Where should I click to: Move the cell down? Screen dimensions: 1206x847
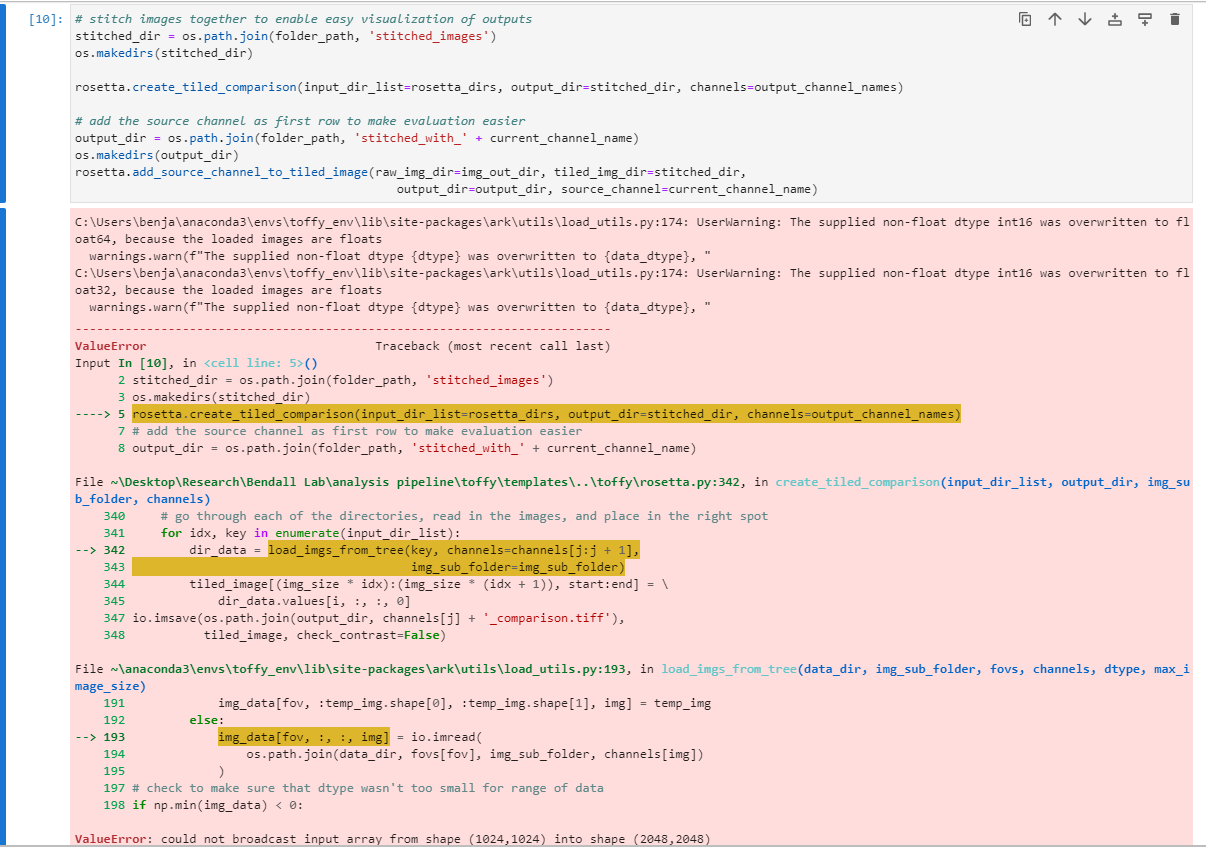tap(1084, 18)
